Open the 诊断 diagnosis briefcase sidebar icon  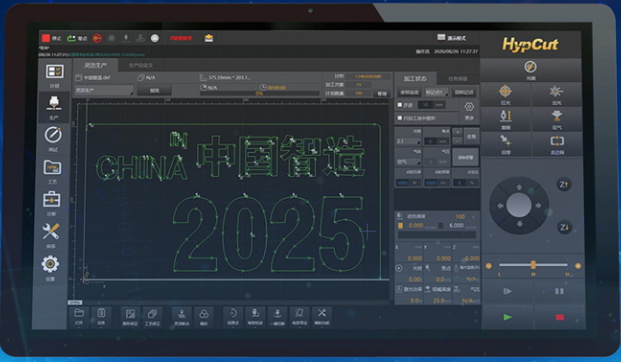coord(51,199)
